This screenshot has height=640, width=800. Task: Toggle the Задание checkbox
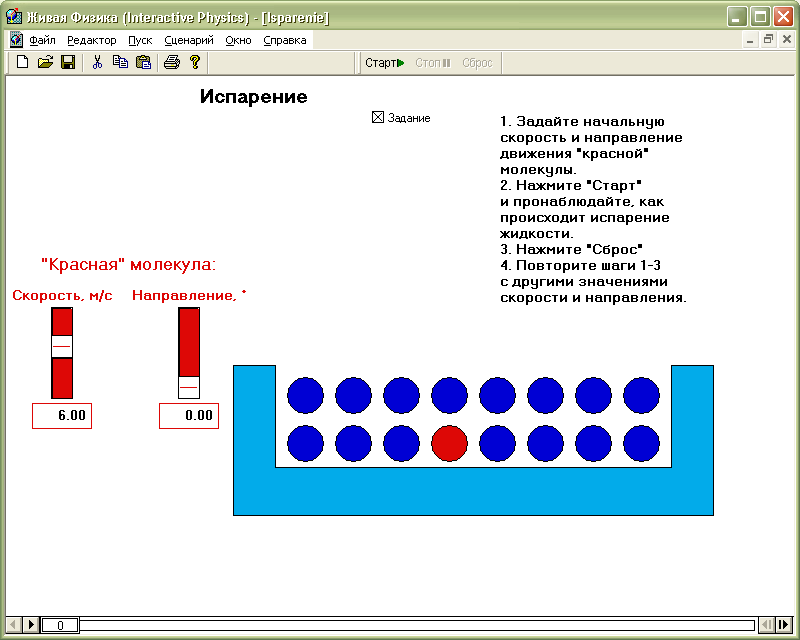click(x=378, y=117)
